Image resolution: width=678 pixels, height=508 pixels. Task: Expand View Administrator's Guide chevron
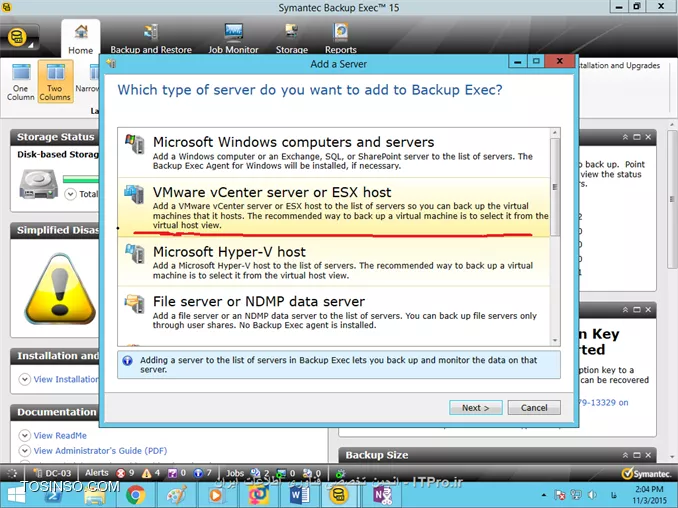coord(25,450)
